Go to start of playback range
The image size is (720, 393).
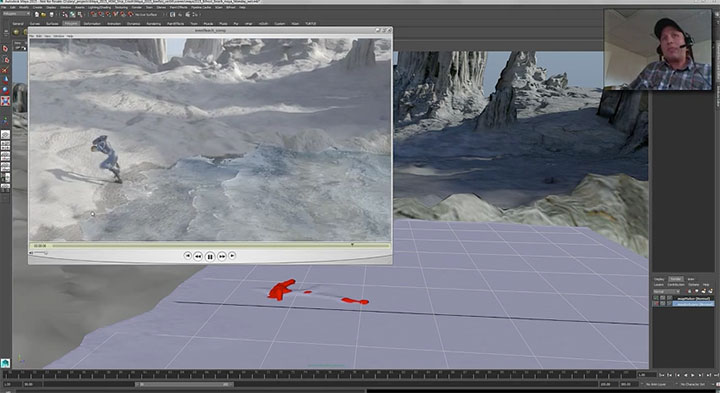[661, 375]
